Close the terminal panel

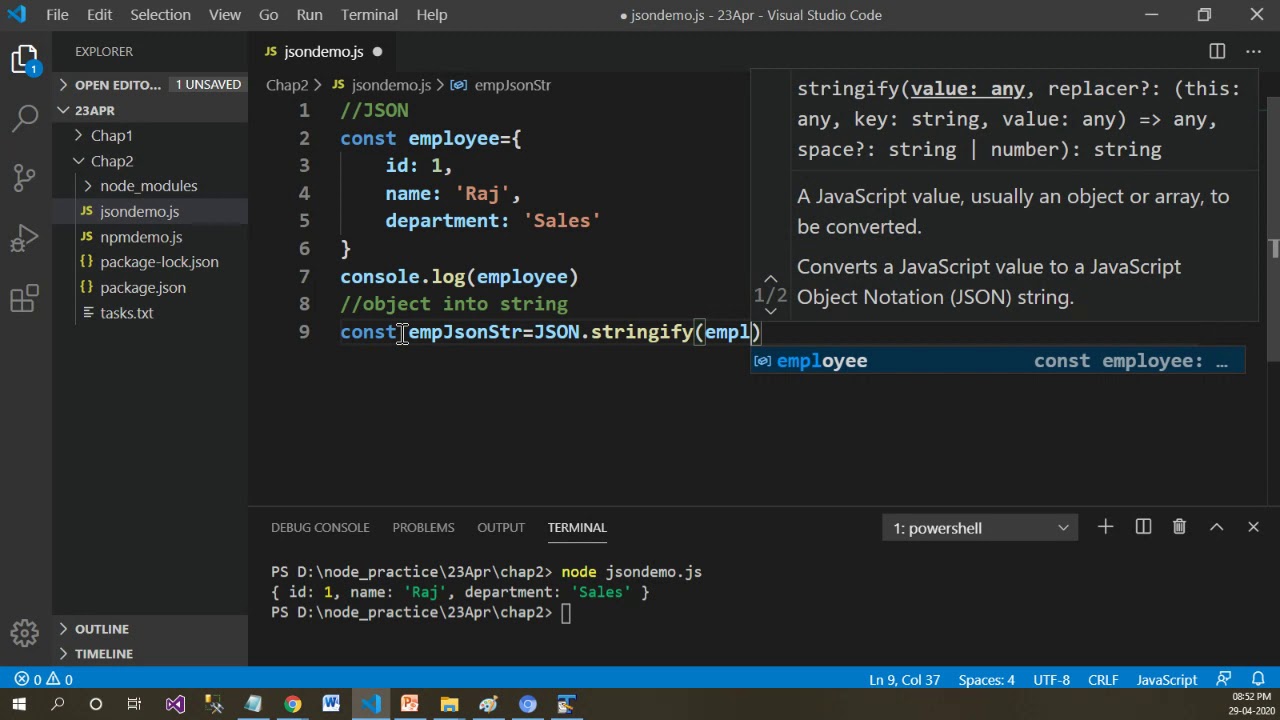[x=1253, y=527]
